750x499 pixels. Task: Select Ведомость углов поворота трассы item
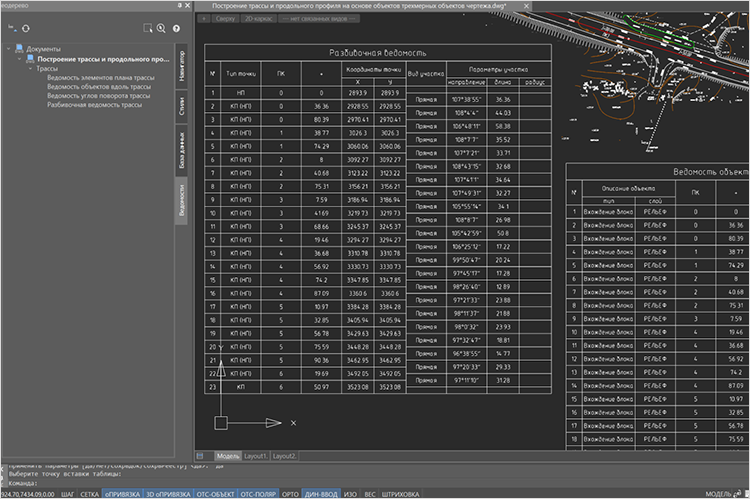point(99,95)
